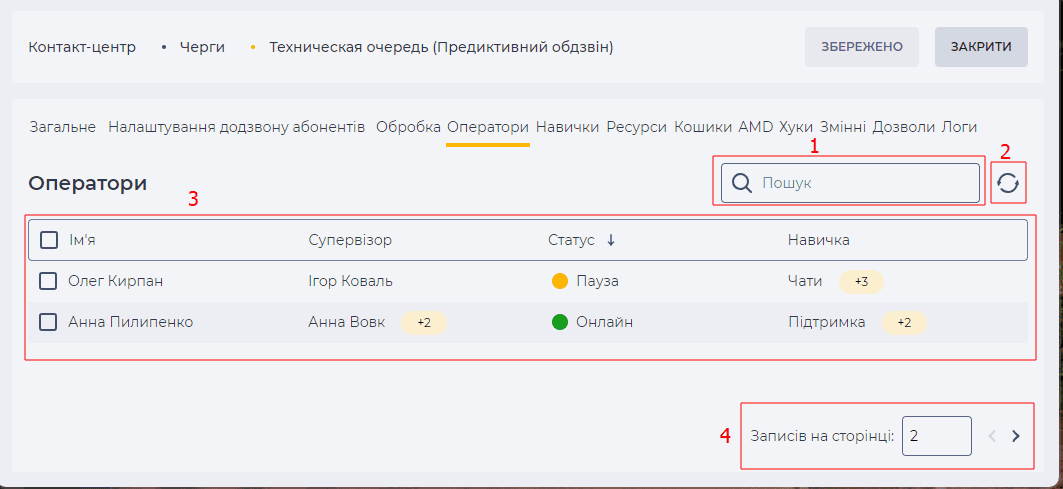Click the magnifier icon in search field
The image size is (1063, 489).
[742, 183]
